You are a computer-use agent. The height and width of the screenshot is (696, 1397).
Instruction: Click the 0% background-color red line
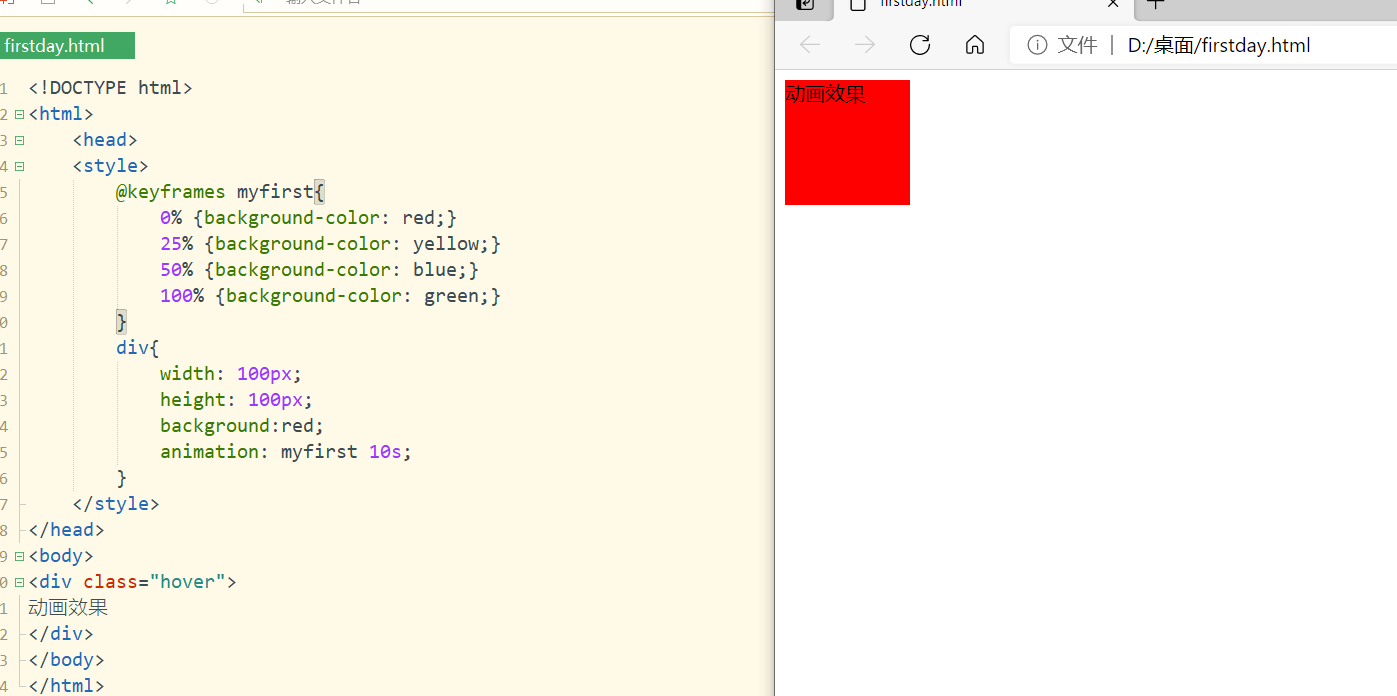point(308,218)
